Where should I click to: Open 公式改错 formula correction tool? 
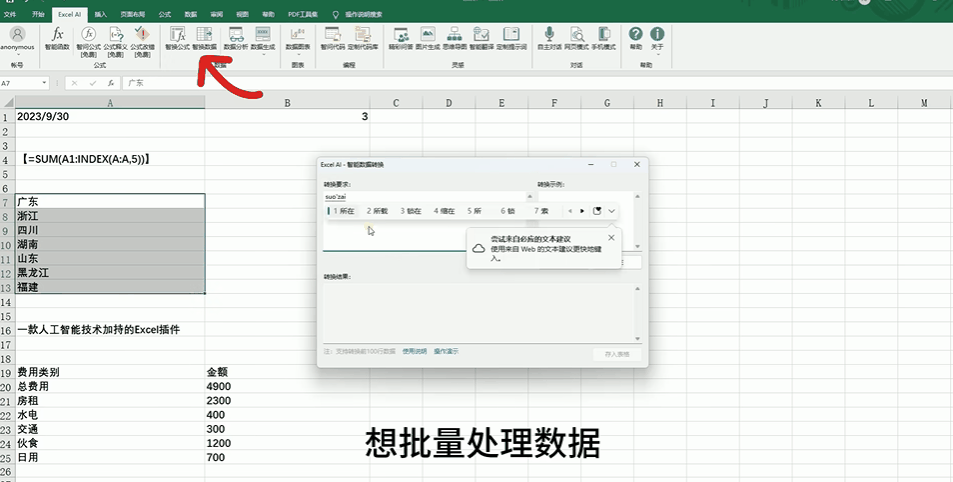(x=142, y=34)
